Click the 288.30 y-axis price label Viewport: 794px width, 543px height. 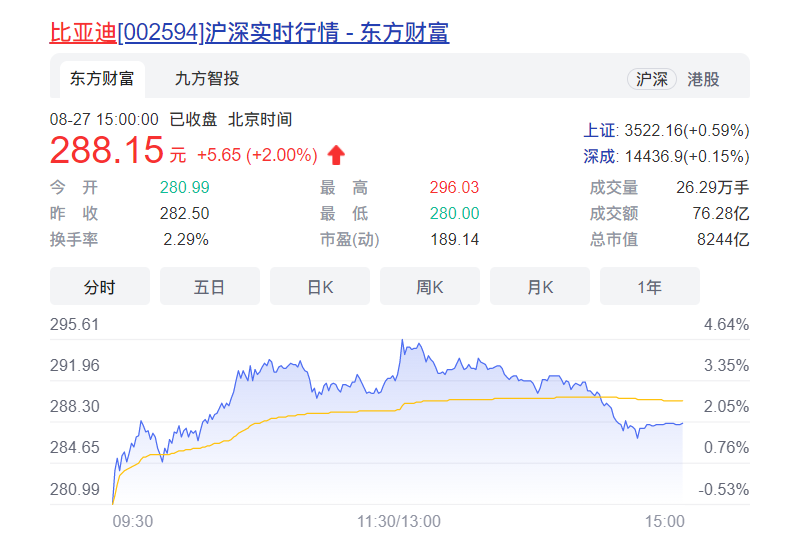coord(74,406)
